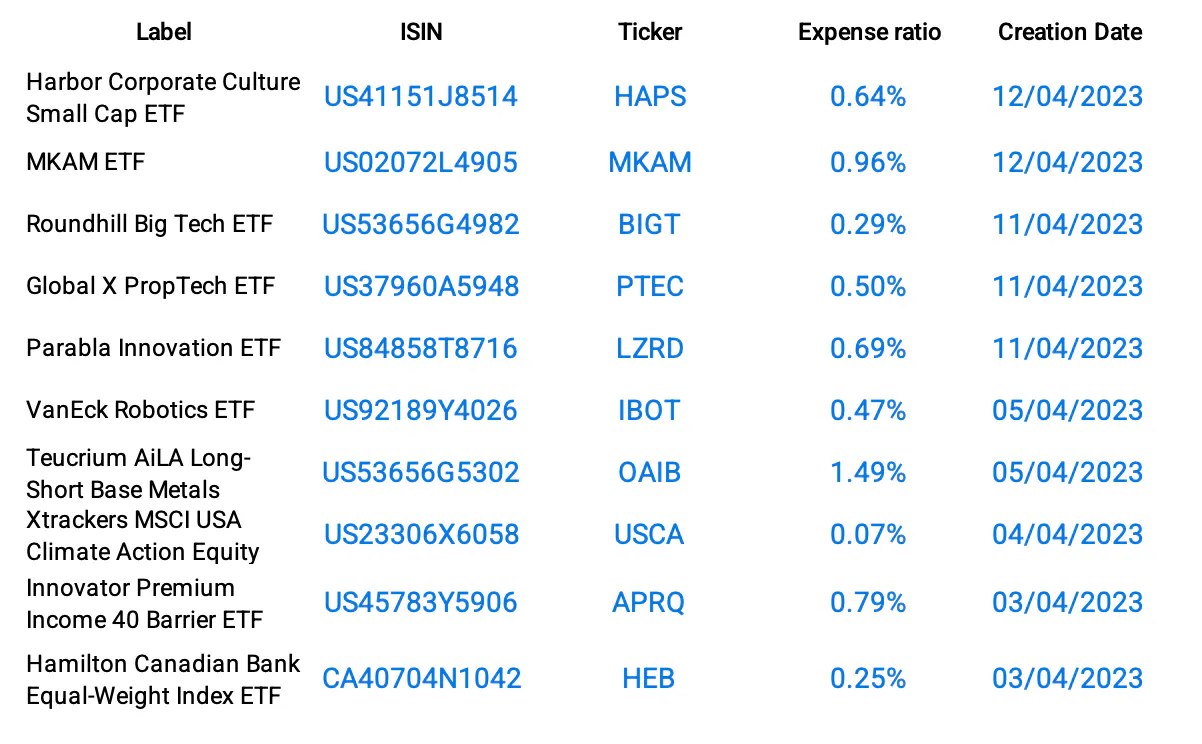Open ISIN US84858T8716 link
This screenshot has height=744, width=1202.
point(420,348)
